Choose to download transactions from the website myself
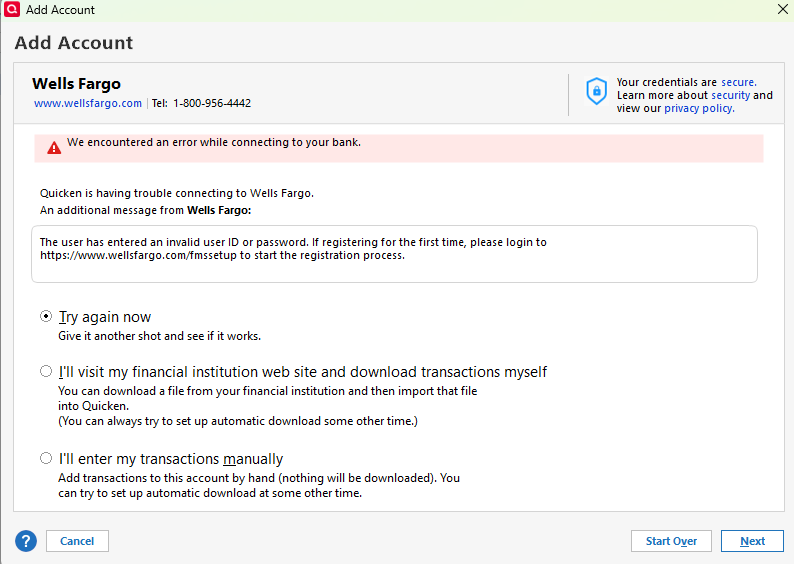 point(46,372)
